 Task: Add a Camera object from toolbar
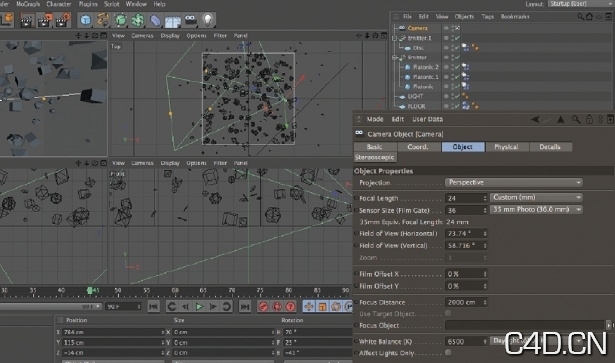[191, 19]
